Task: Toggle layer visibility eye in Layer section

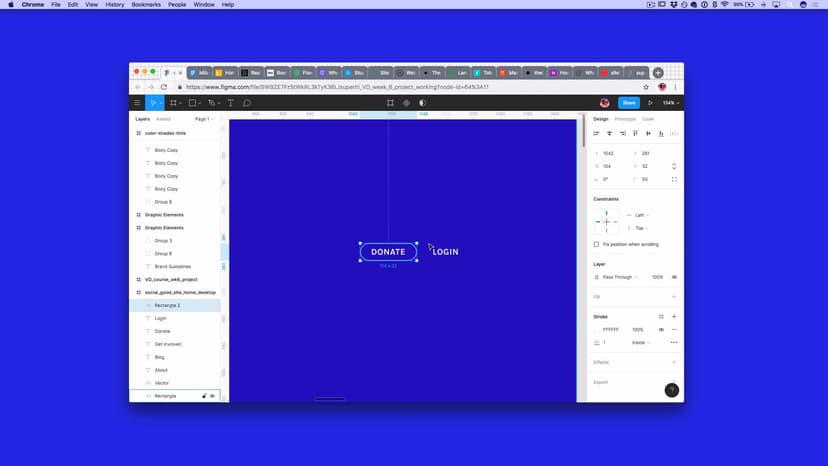Action: click(x=674, y=277)
